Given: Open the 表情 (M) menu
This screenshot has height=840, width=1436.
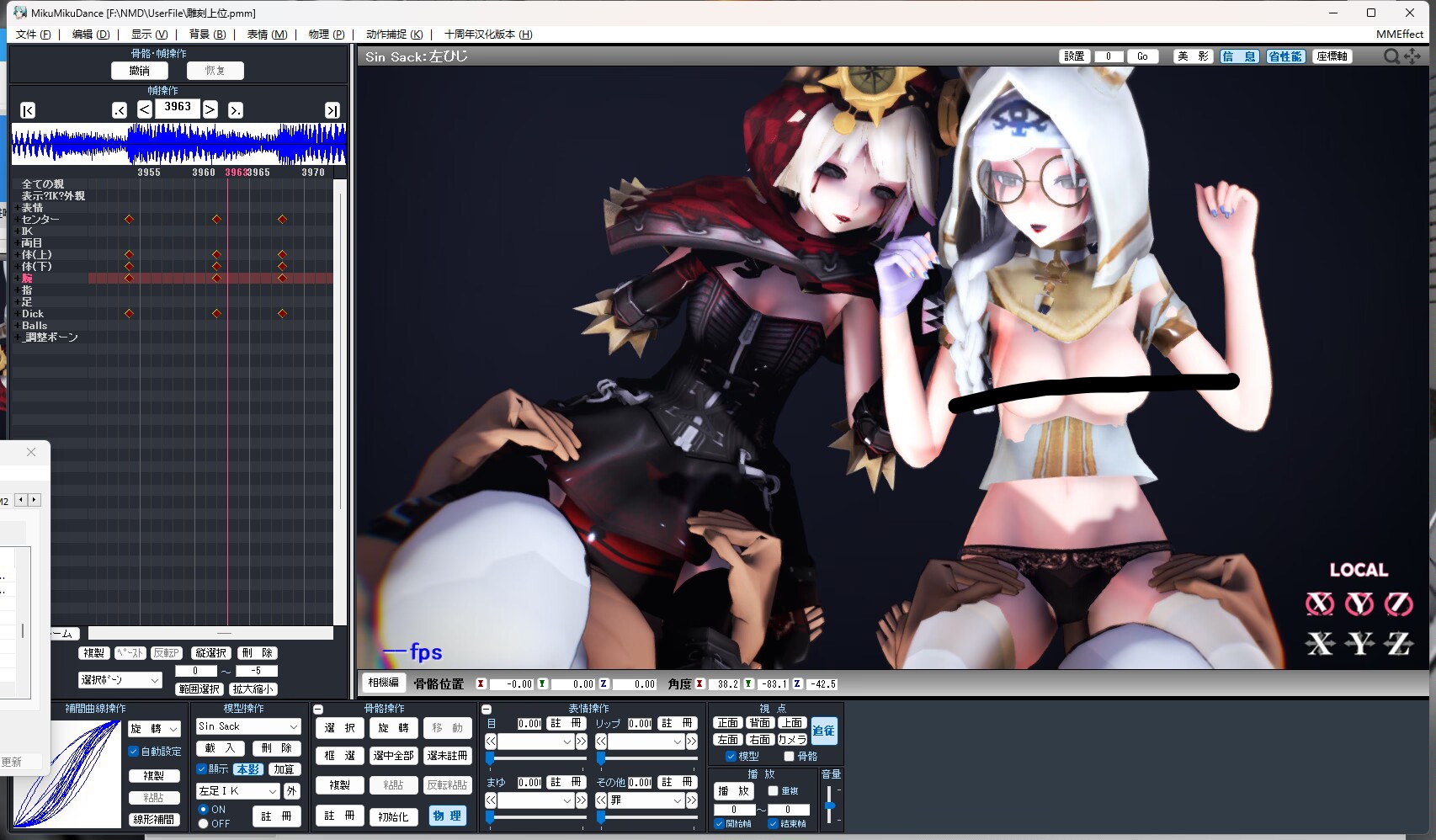Looking at the screenshot, I should coord(267,35).
